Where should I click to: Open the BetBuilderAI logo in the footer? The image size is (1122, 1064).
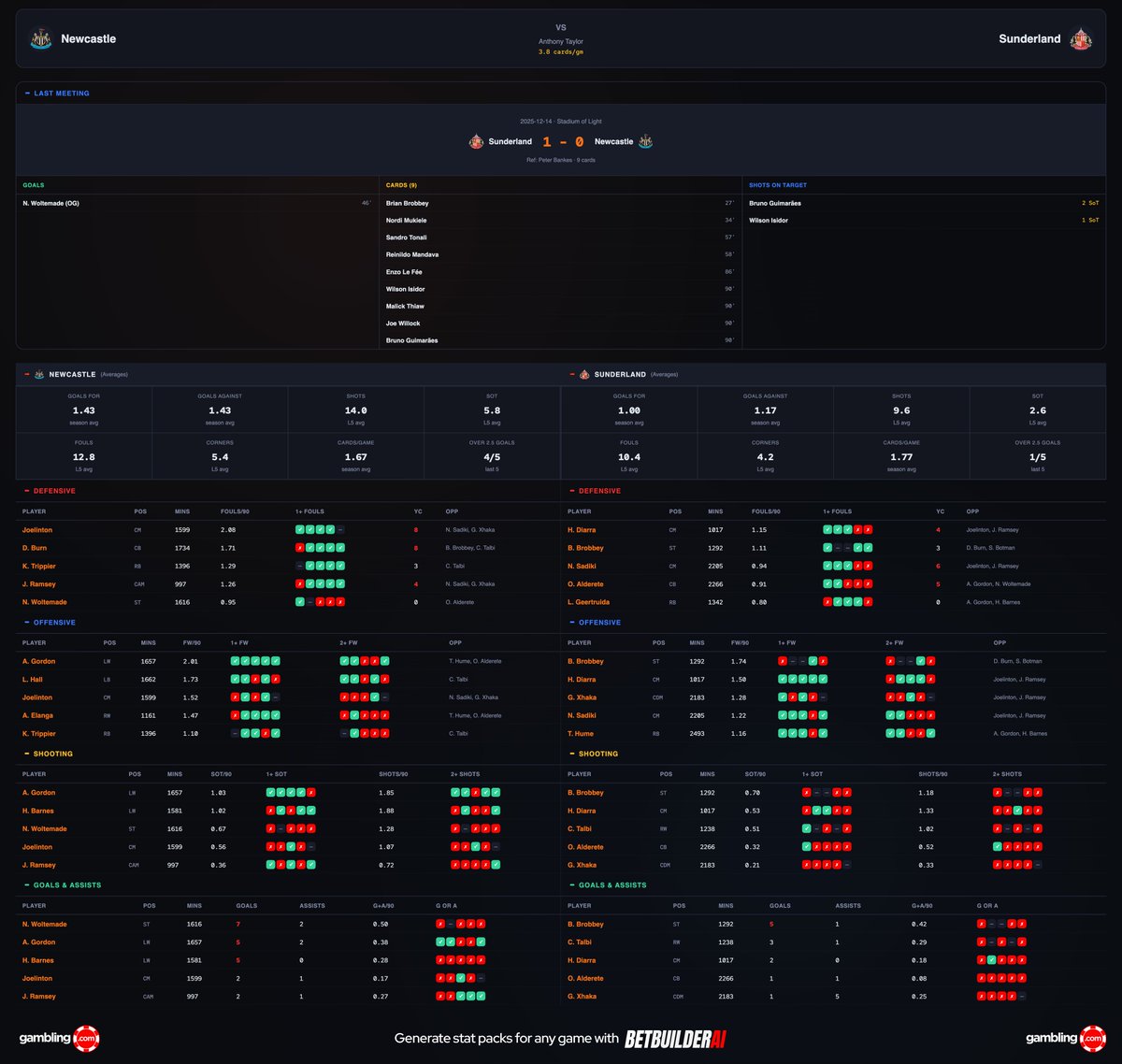pos(676,1039)
